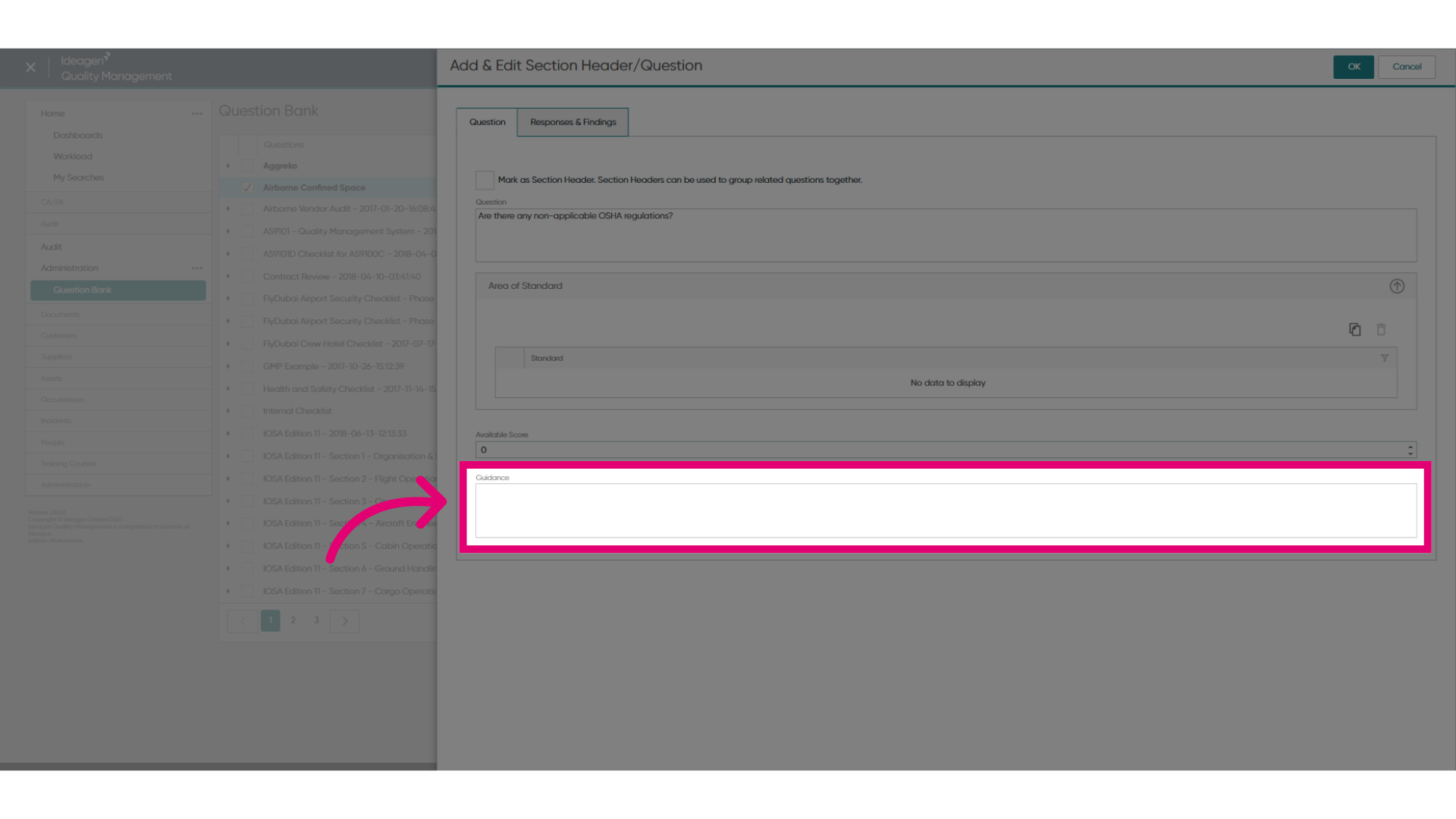Select Question Bank in the sidebar
Image resolution: width=1456 pixels, height=819 pixels.
pyautogui.click(x=118, y=290)
